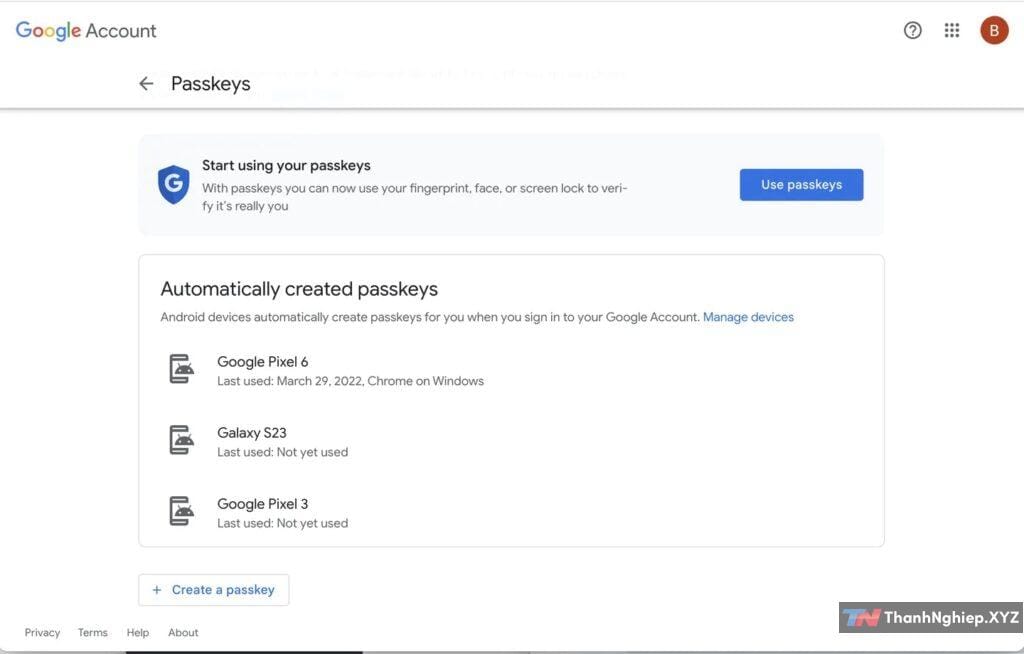This screenshot has height=654, width=1024.
Task: Open the About footer link
Action: pos(183,632)
